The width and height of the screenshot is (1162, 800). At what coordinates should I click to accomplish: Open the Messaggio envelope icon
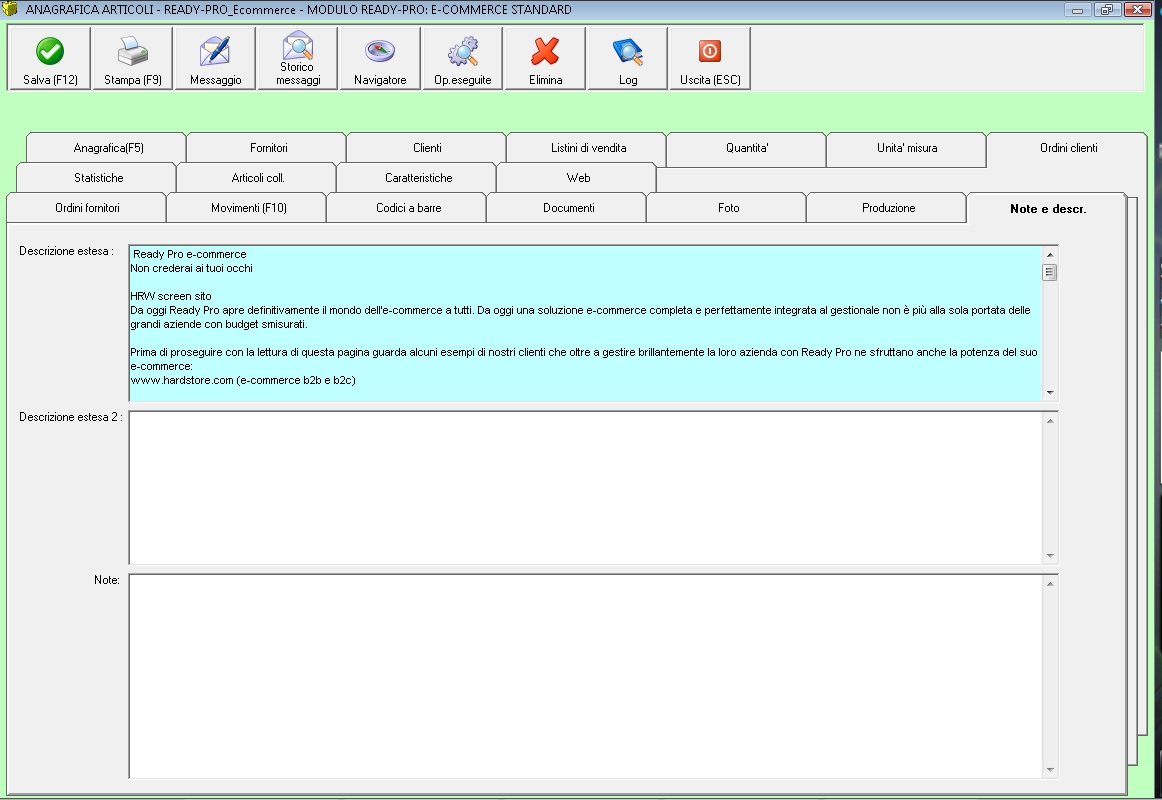pyautogui.click(x=215, y=59)
